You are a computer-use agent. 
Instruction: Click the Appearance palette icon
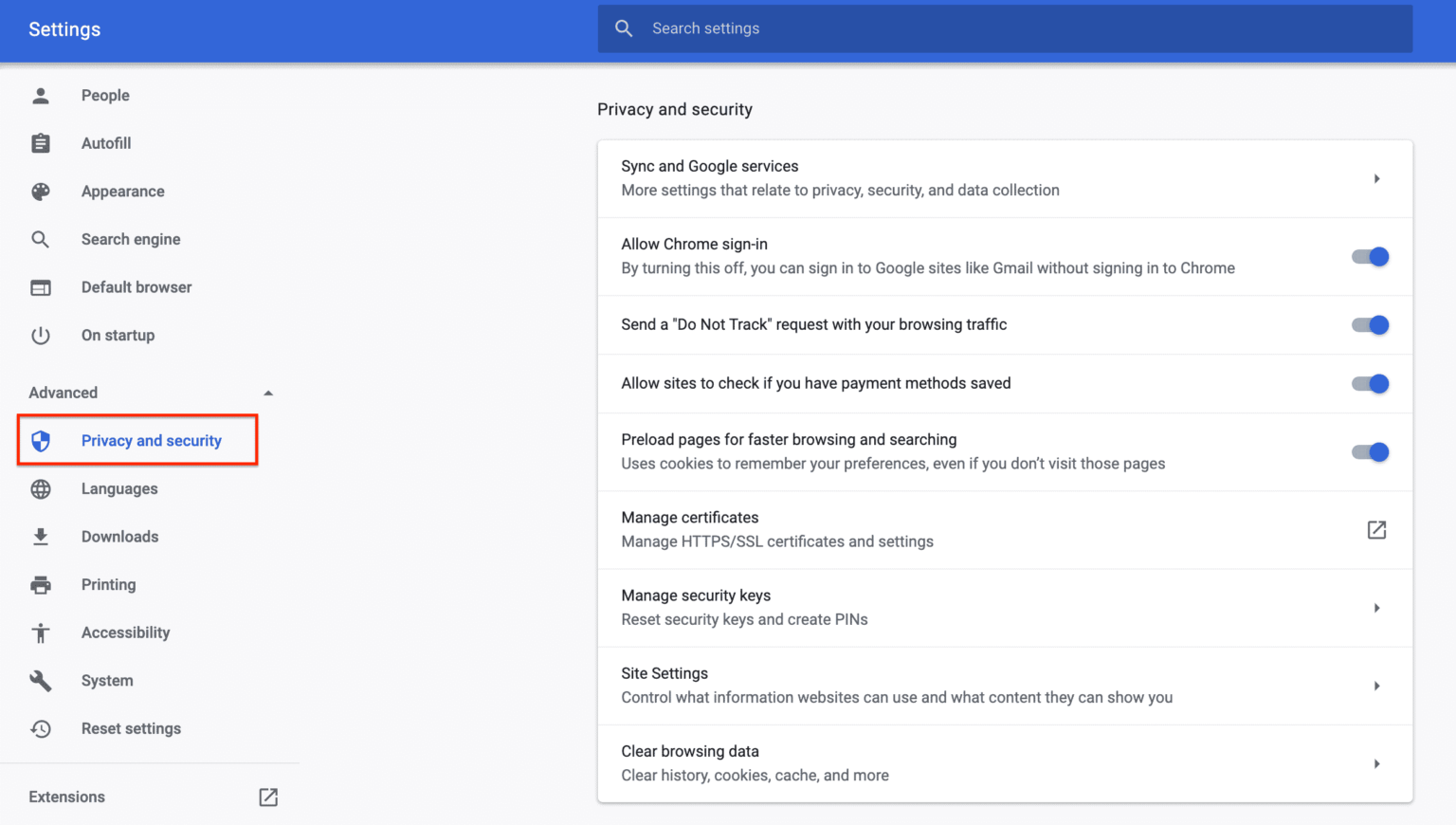pyautogui.click(x=41, y=192)
